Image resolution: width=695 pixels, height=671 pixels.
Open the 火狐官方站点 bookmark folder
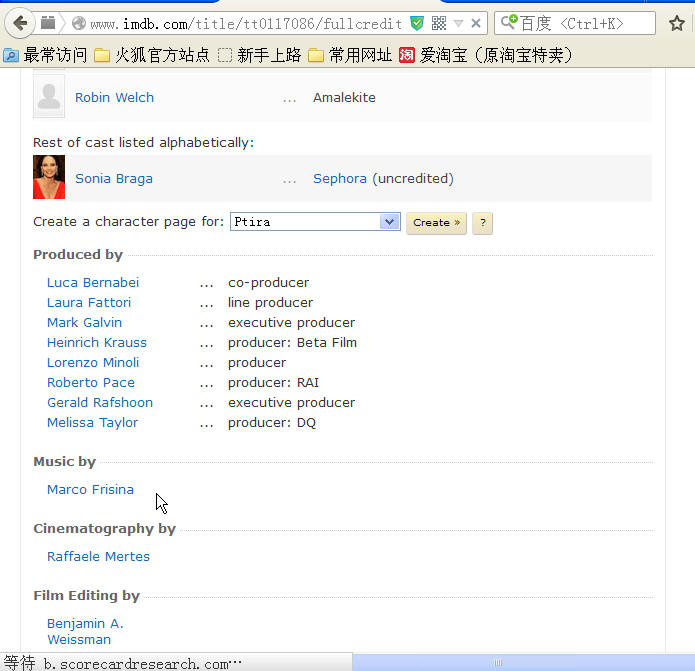[152, 55]
